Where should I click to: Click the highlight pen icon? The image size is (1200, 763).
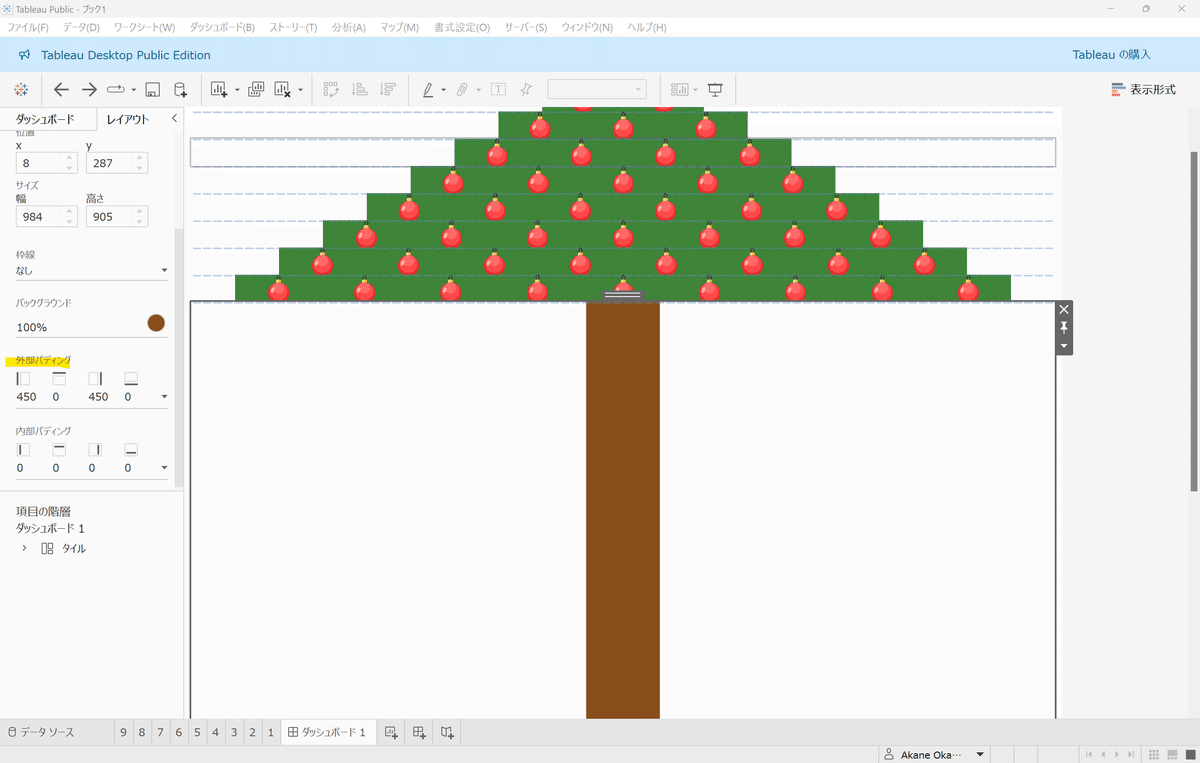click(428, 90)
